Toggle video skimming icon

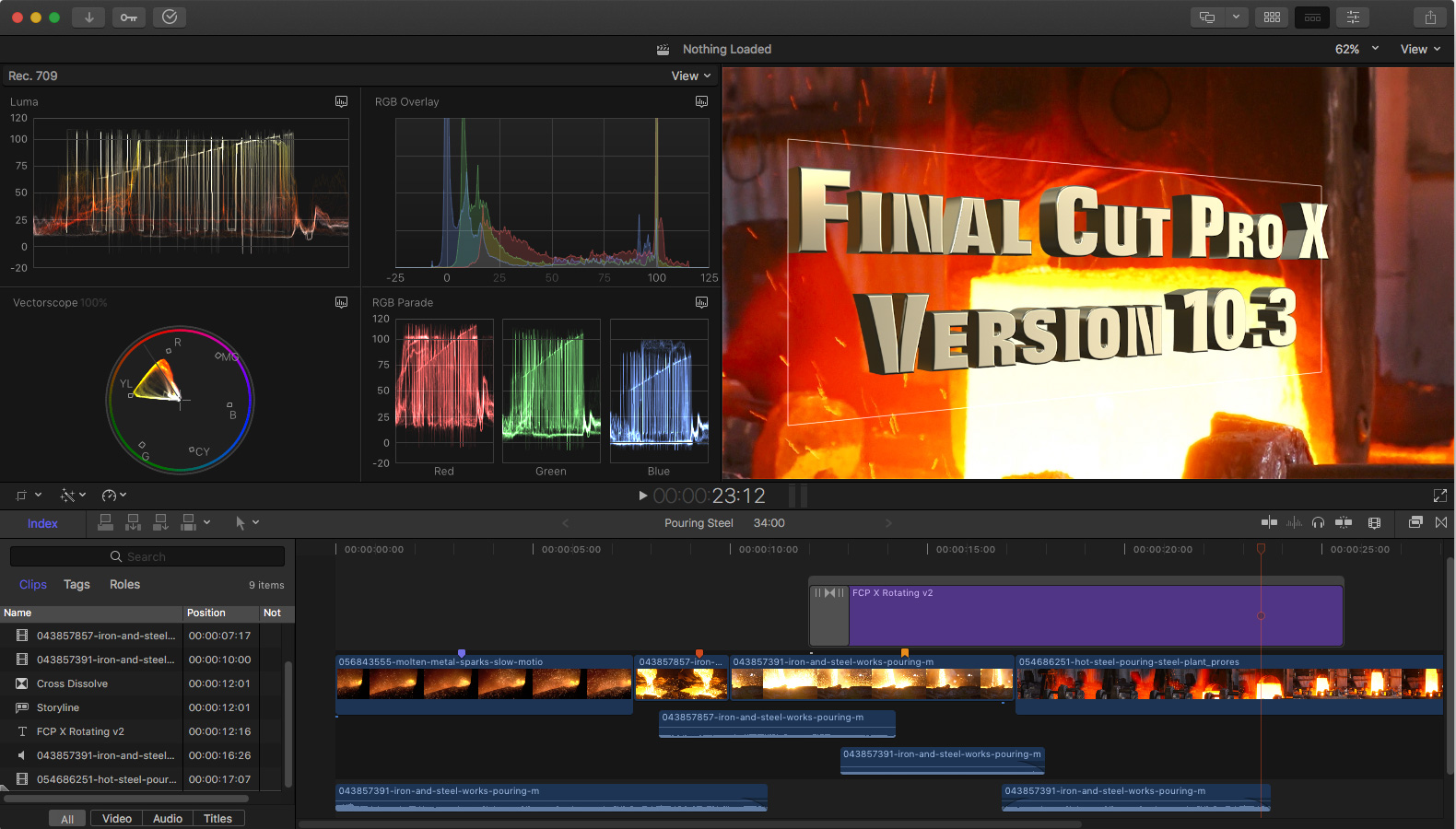coord(1269,522)
